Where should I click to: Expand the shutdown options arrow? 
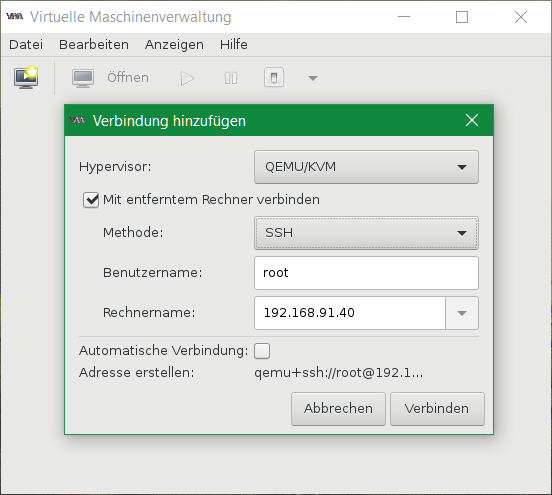tap(313, 78)
